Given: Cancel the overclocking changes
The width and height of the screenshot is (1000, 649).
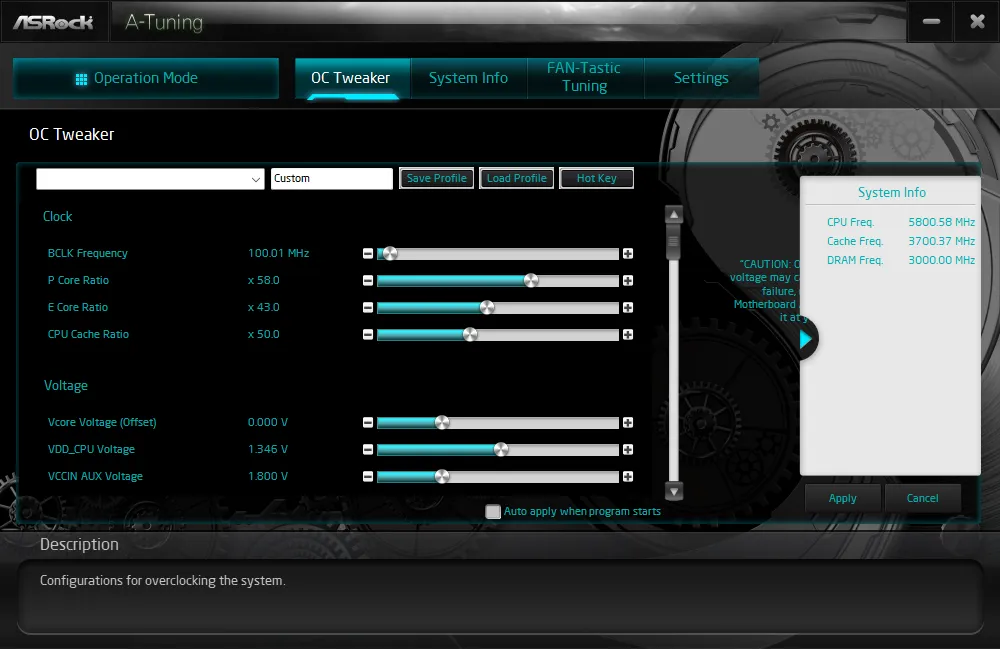Looking at the screenshot, I should (x=922, y=499).
